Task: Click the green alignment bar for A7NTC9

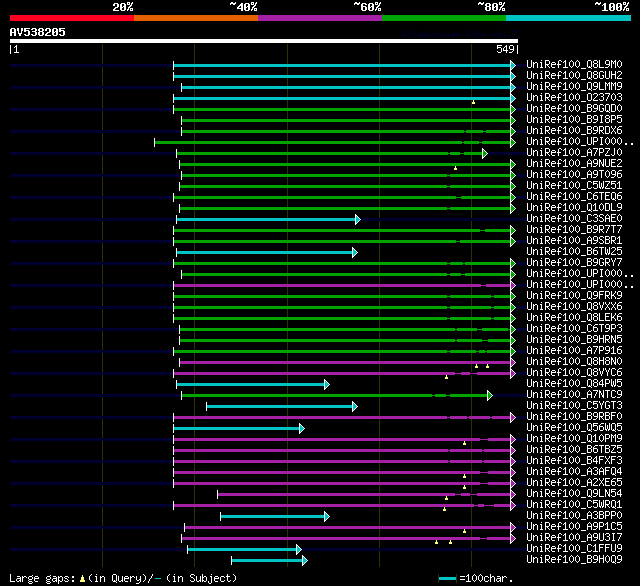Action: click(x=337, y=395)
